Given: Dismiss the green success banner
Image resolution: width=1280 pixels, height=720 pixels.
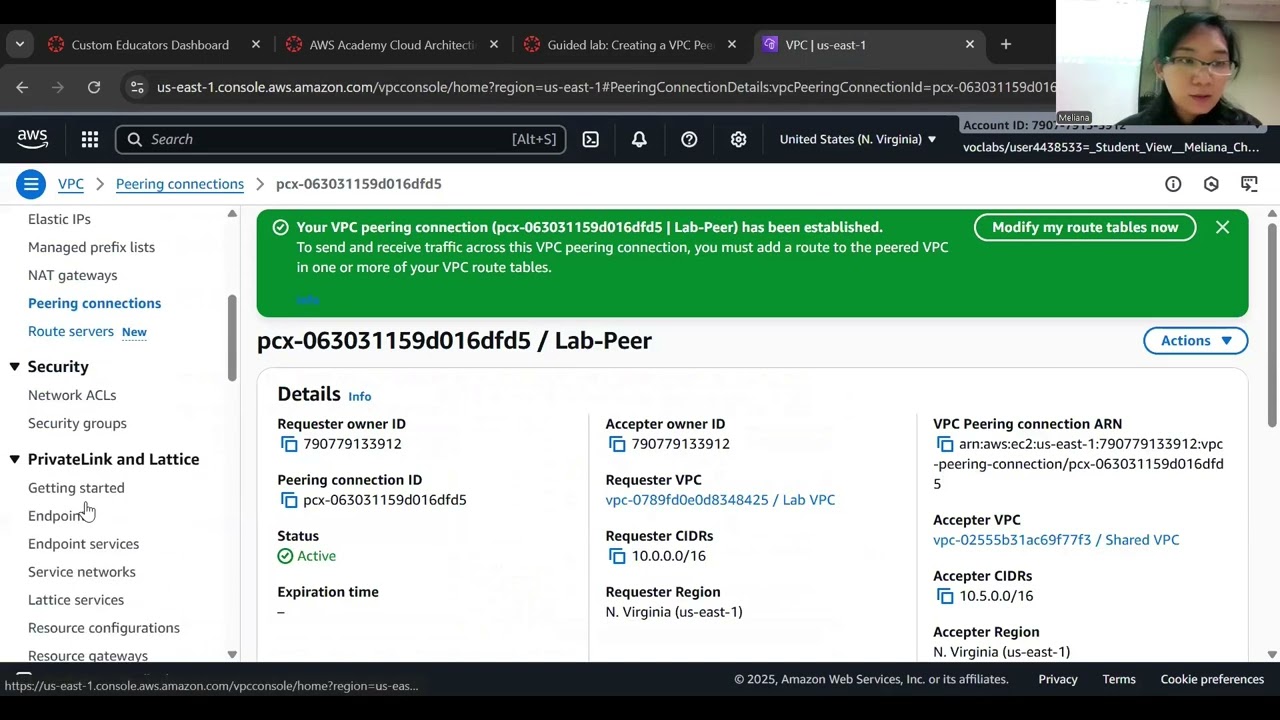Looking at the screenshot, I should pyautogui.click(x=1222, y=227).
